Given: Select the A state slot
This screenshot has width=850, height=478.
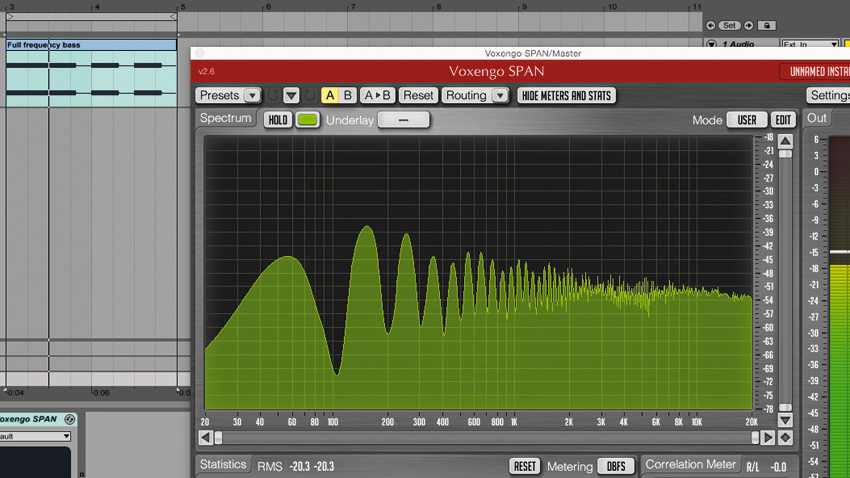Looking at the screenshot, I should [x=330, y=95].
